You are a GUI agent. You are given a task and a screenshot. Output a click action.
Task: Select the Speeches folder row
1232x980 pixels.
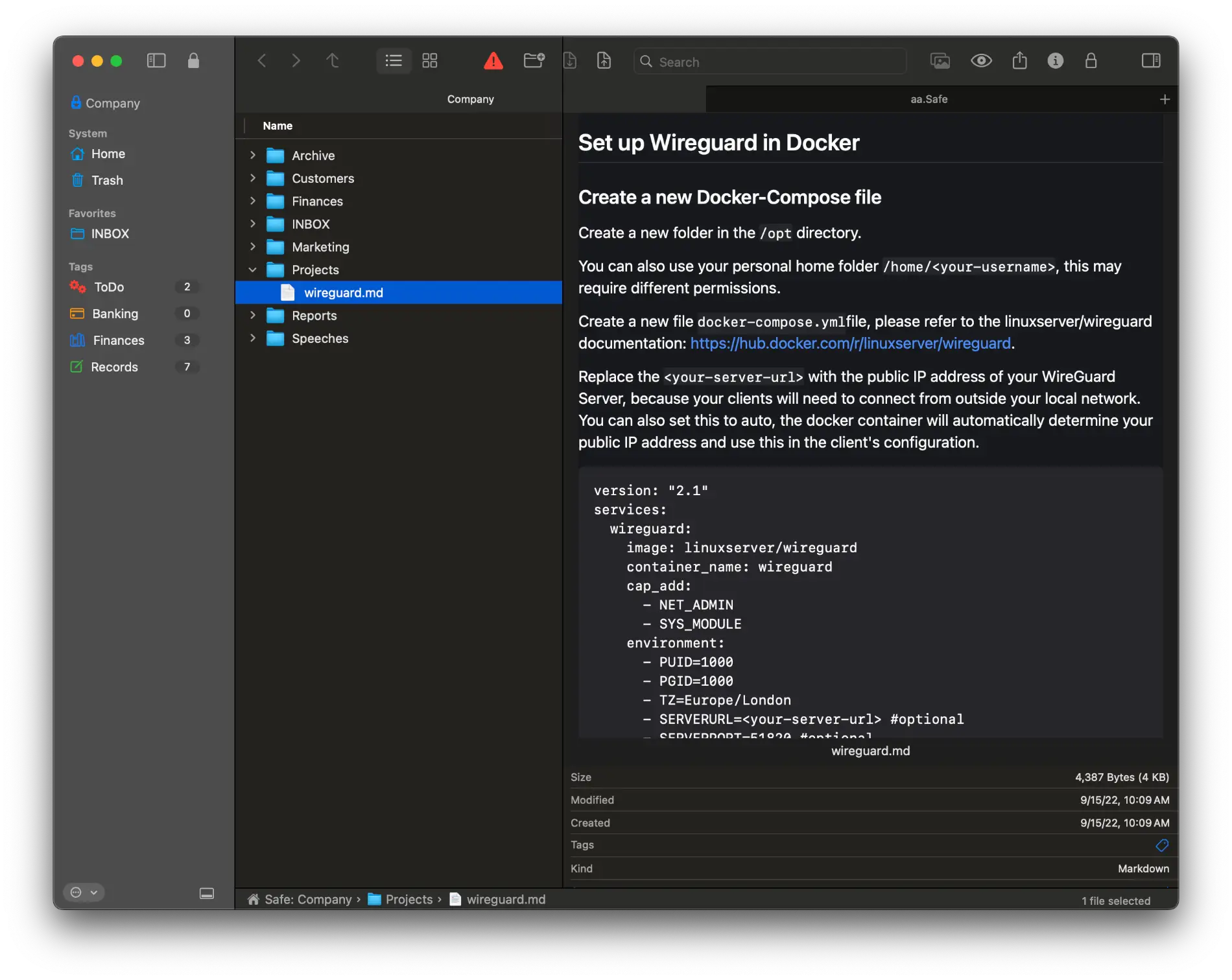(x=399, y=338)
